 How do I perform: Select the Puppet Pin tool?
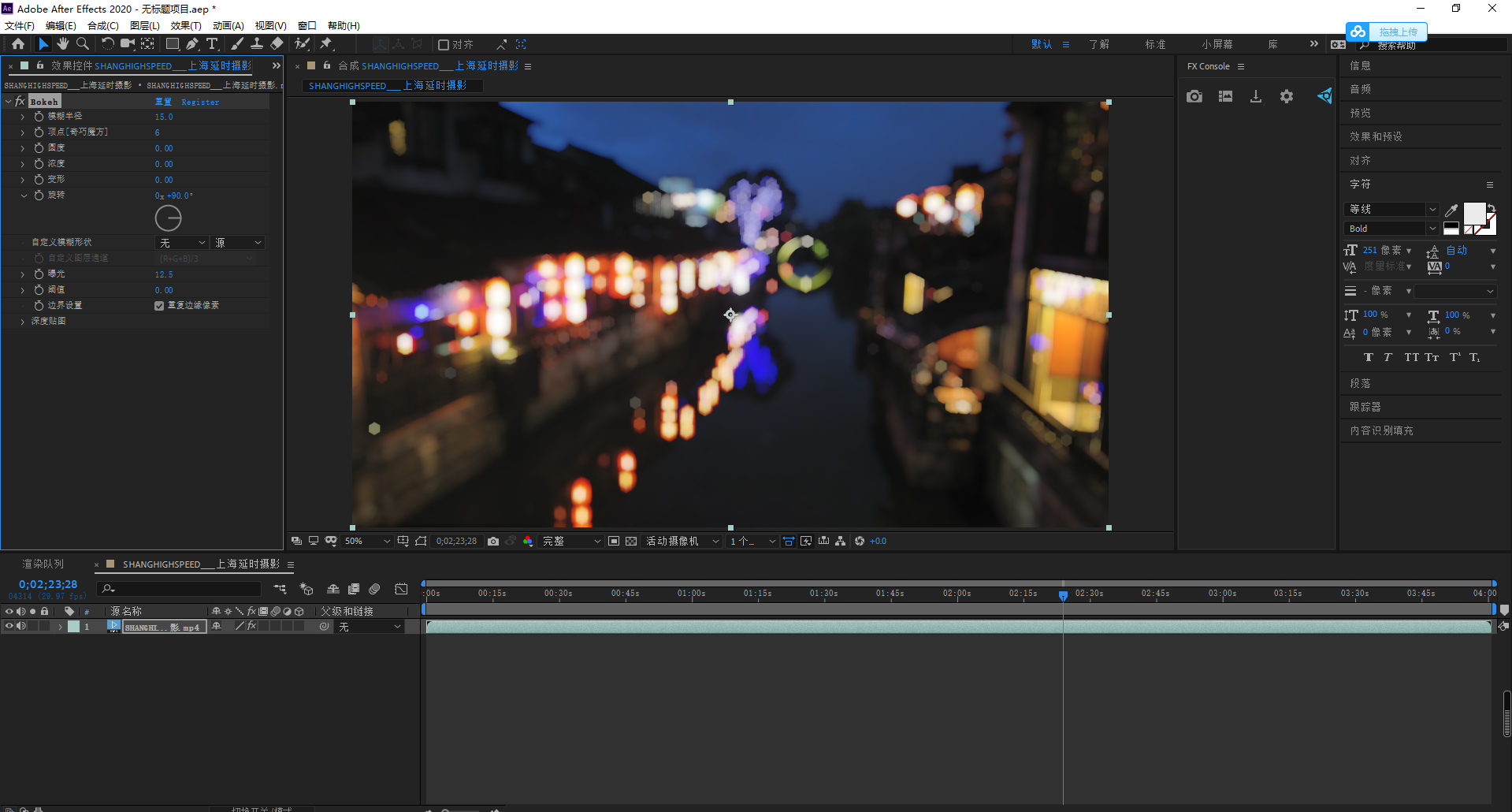click(x=326, y=44)
